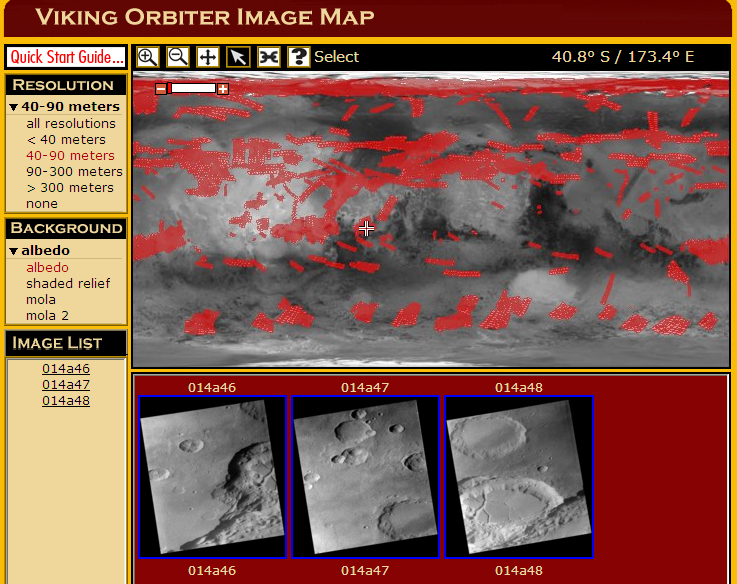Screen dimensions: 737x584
Task: Select the zoom out magnifier tool
Action: click(177, 57)
